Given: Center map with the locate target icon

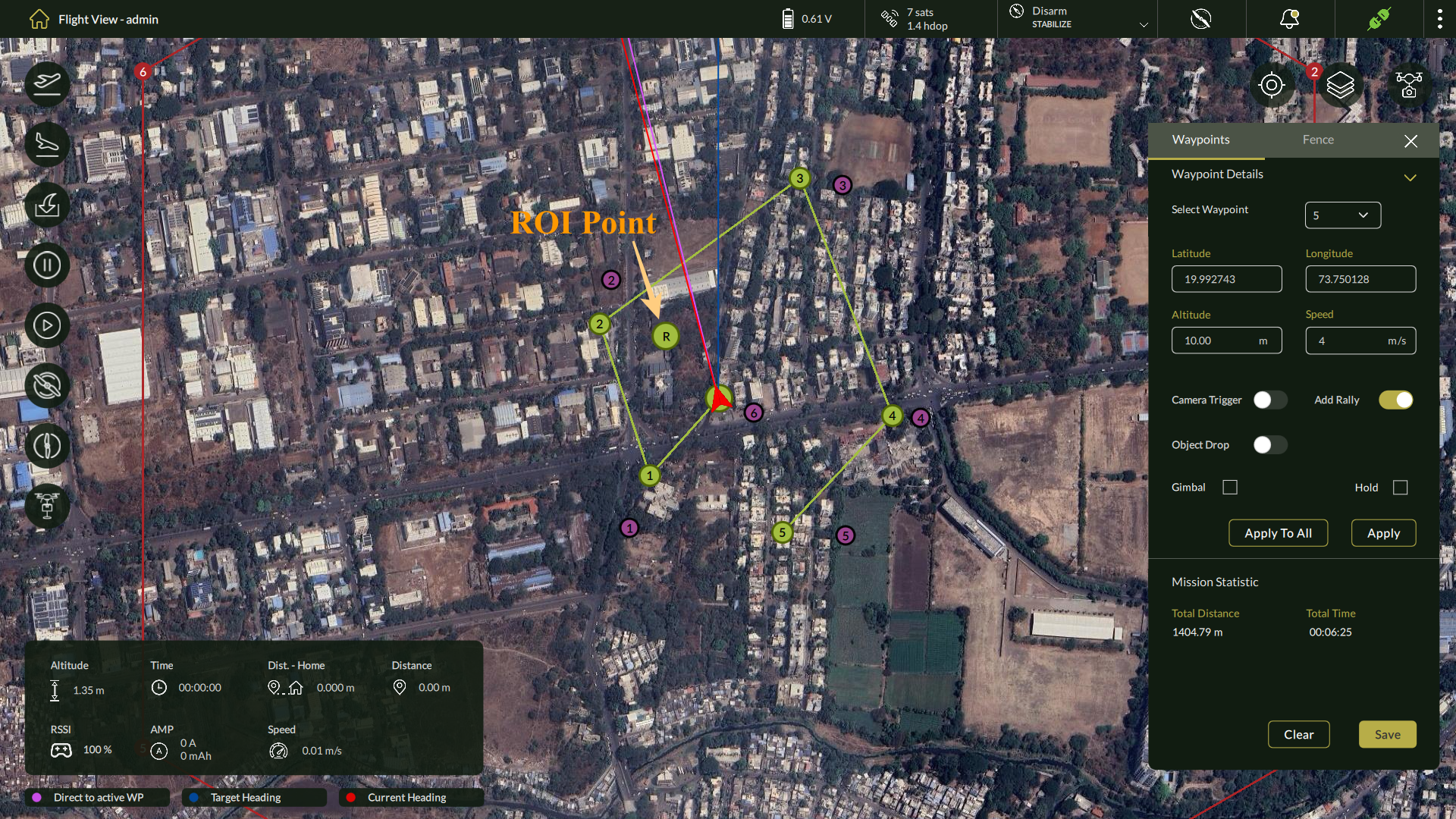Looking at the screenshot, I should point(1272,85).
